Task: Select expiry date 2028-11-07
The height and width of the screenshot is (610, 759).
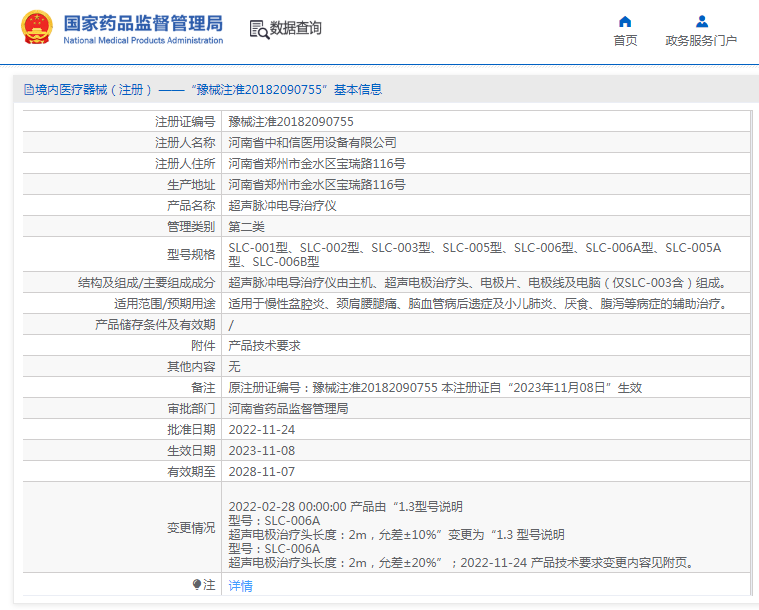Action: coord(261,472)
